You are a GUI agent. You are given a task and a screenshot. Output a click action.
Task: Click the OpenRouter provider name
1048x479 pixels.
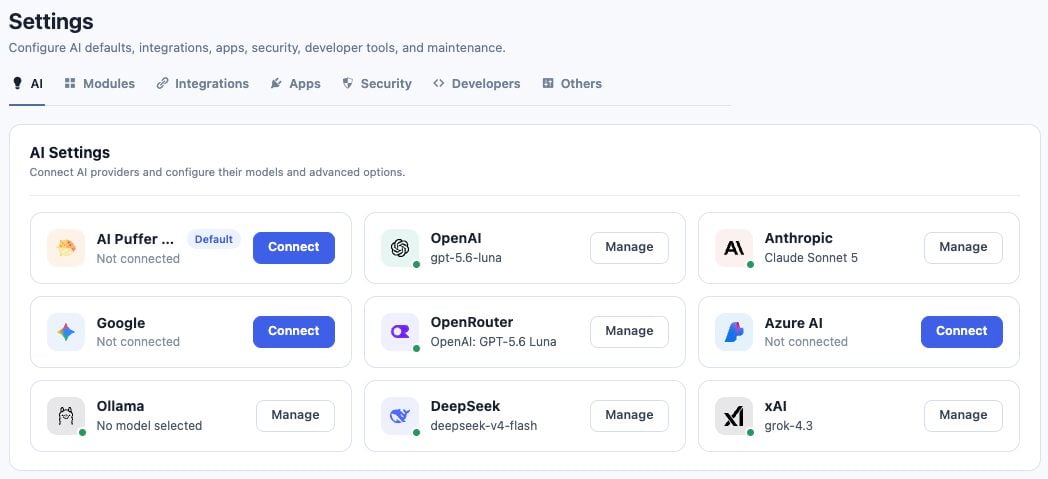tap(472, 323)
